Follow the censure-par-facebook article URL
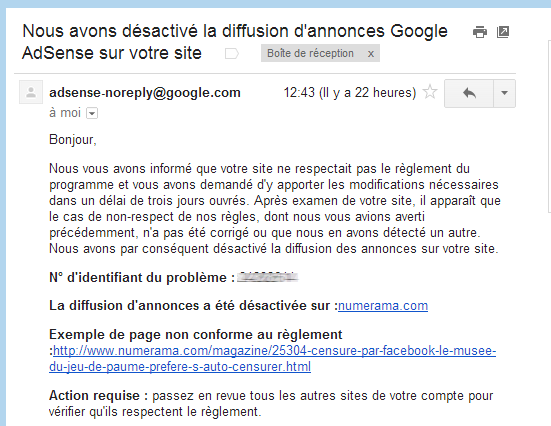551x426 pixels. point(272,359)
